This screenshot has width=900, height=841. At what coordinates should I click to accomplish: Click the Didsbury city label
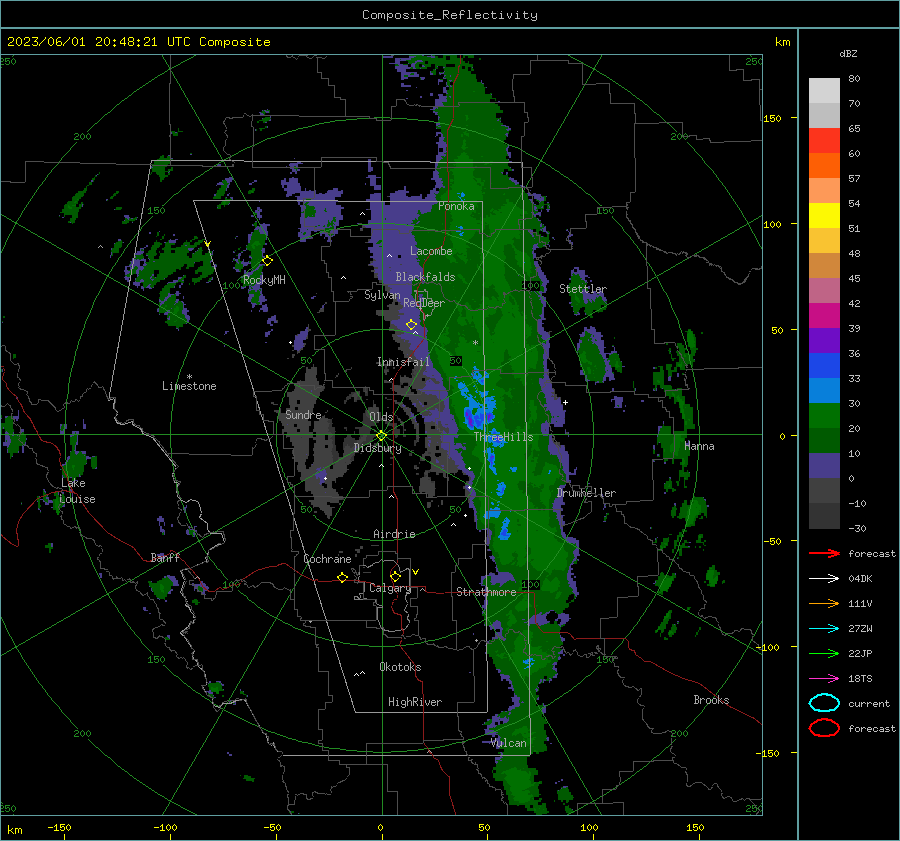coord(377,448)
